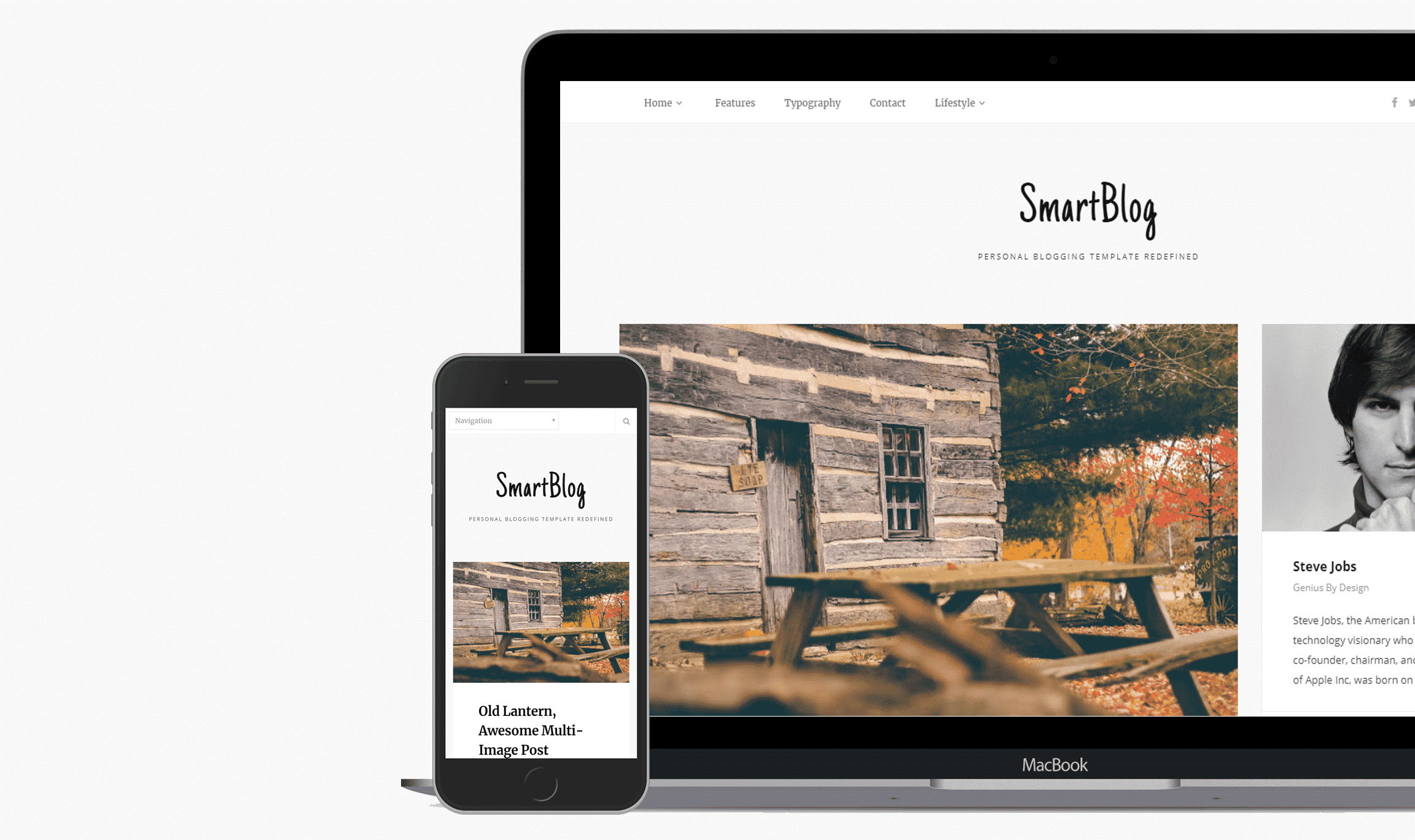The image size is (1415, 840).
Task: Open the Typography menu item
Action: [811, 102]
